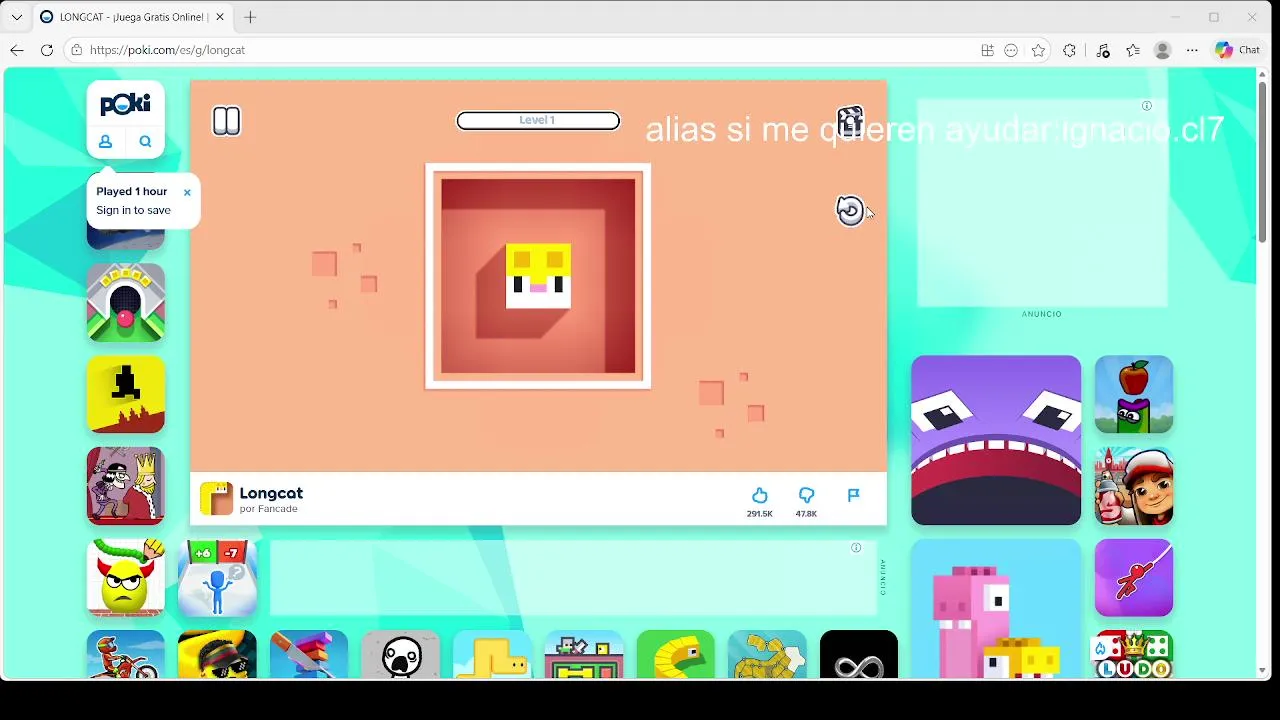Open the yellow duck game thumbnail
1280x720 pixels.
(492, 656)
